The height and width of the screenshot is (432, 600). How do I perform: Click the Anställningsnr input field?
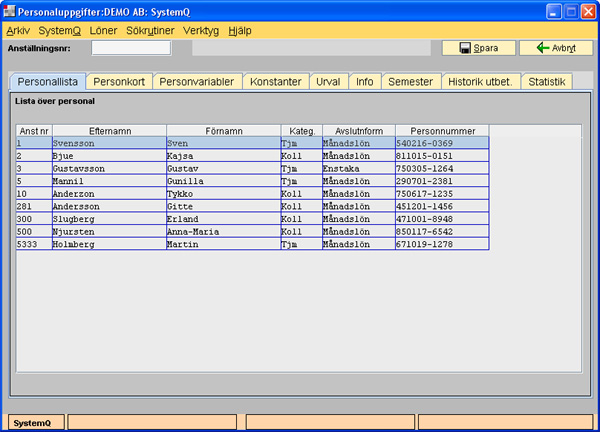131,47
